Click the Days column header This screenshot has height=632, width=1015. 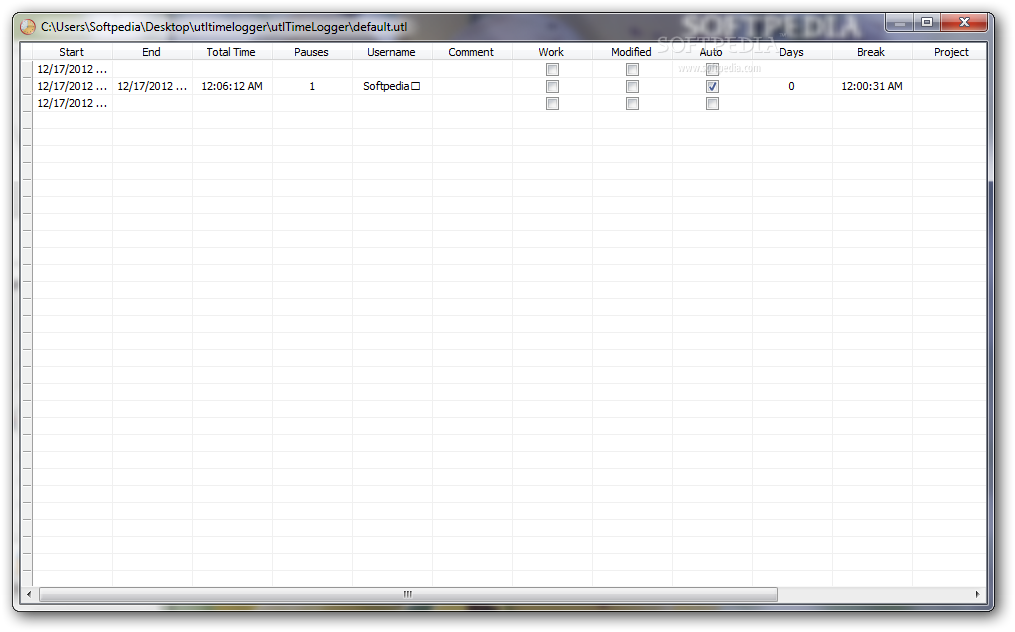tap(792, 52)
